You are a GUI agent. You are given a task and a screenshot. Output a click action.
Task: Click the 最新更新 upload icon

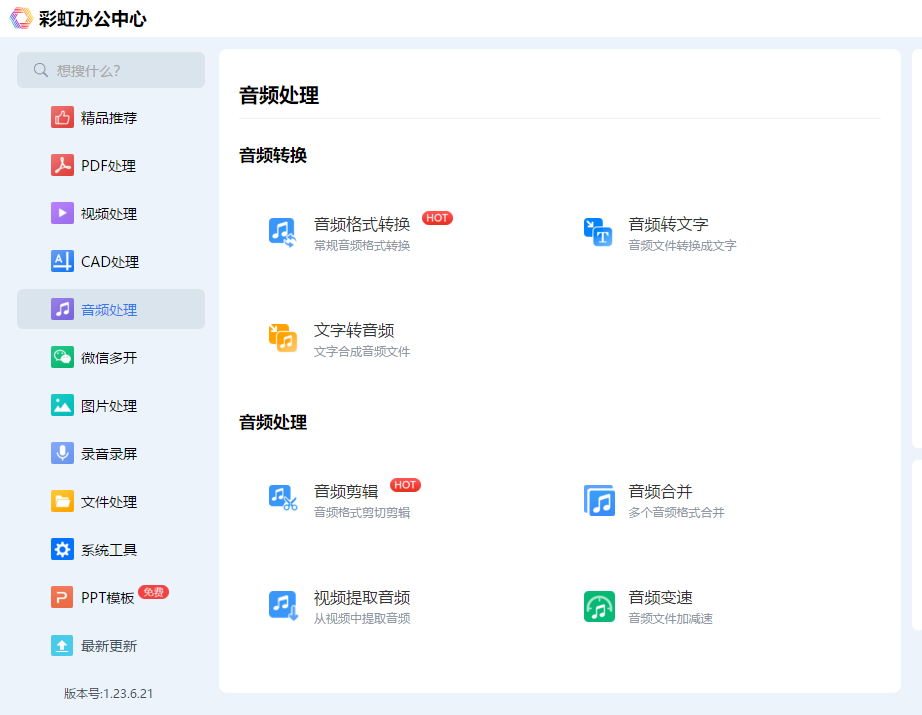[x=62, y=645]
